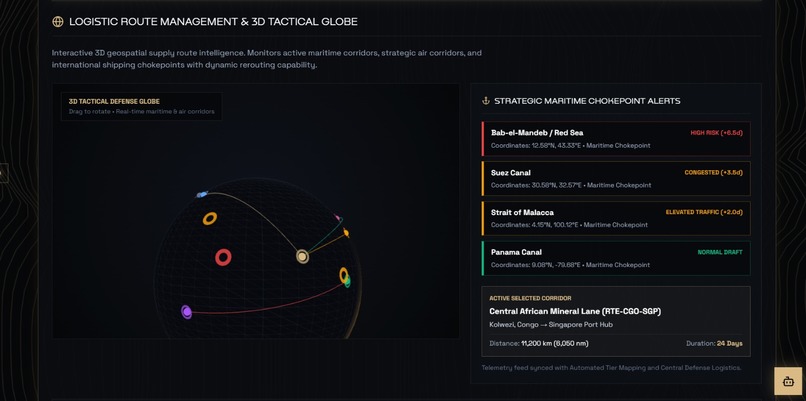Click the Active Selected Corridor card
This screenshot has width=806, height=401.
(x=616, y=321)
